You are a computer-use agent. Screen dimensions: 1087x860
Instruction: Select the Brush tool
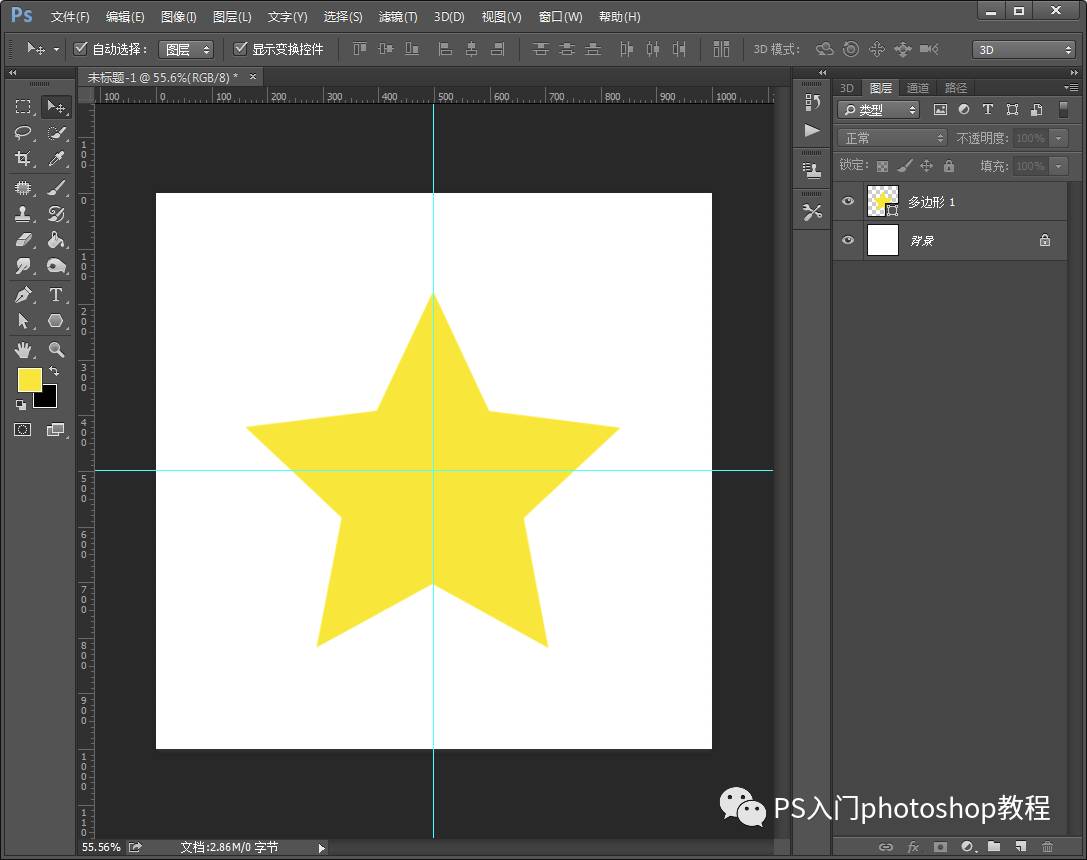point(56,187)
